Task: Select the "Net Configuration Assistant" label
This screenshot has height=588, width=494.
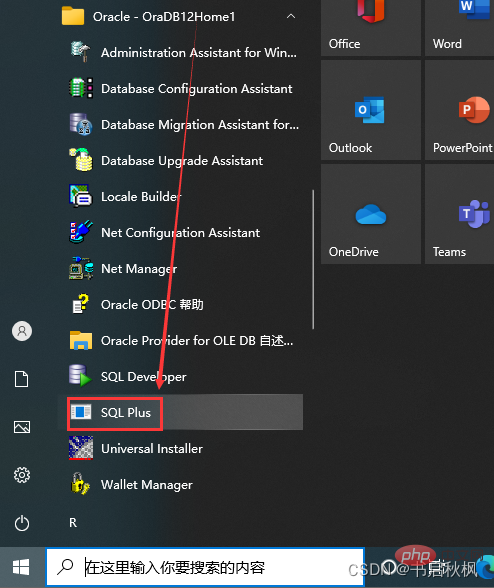Action: coord(180,233)
